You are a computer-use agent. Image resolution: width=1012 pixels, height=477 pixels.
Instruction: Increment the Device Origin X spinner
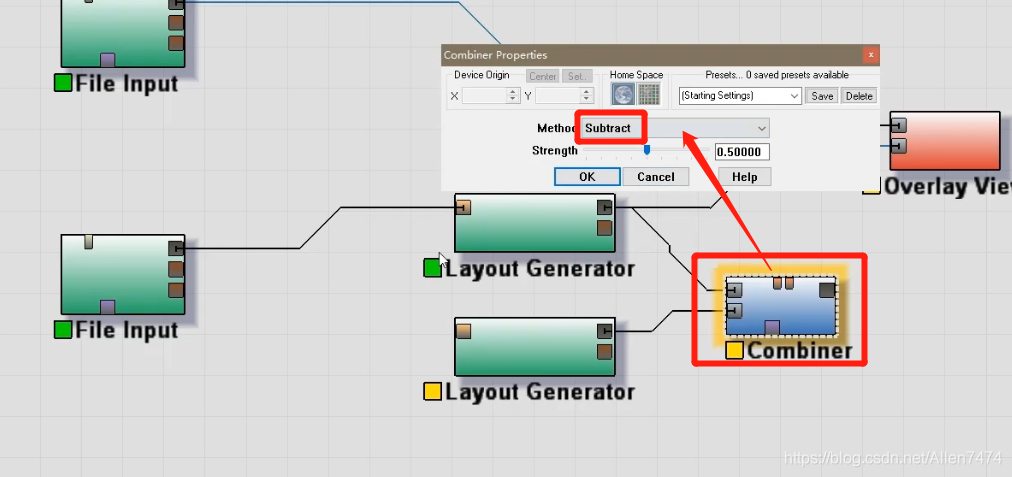[514, 92]
